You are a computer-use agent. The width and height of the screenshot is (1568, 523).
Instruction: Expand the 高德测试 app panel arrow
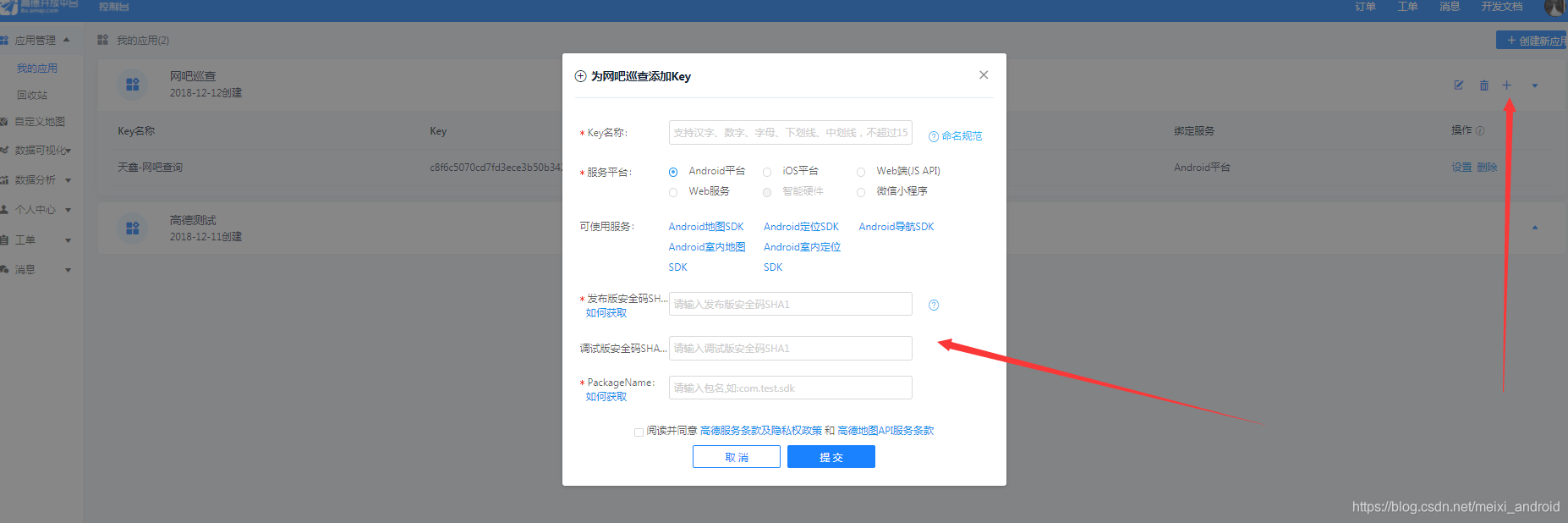tap(1535, 228)
